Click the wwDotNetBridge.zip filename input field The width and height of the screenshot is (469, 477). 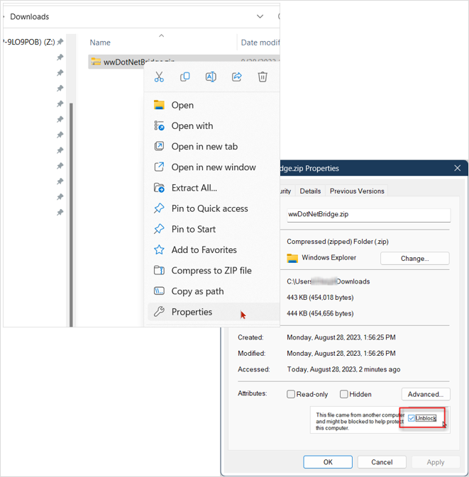point(369,215)
